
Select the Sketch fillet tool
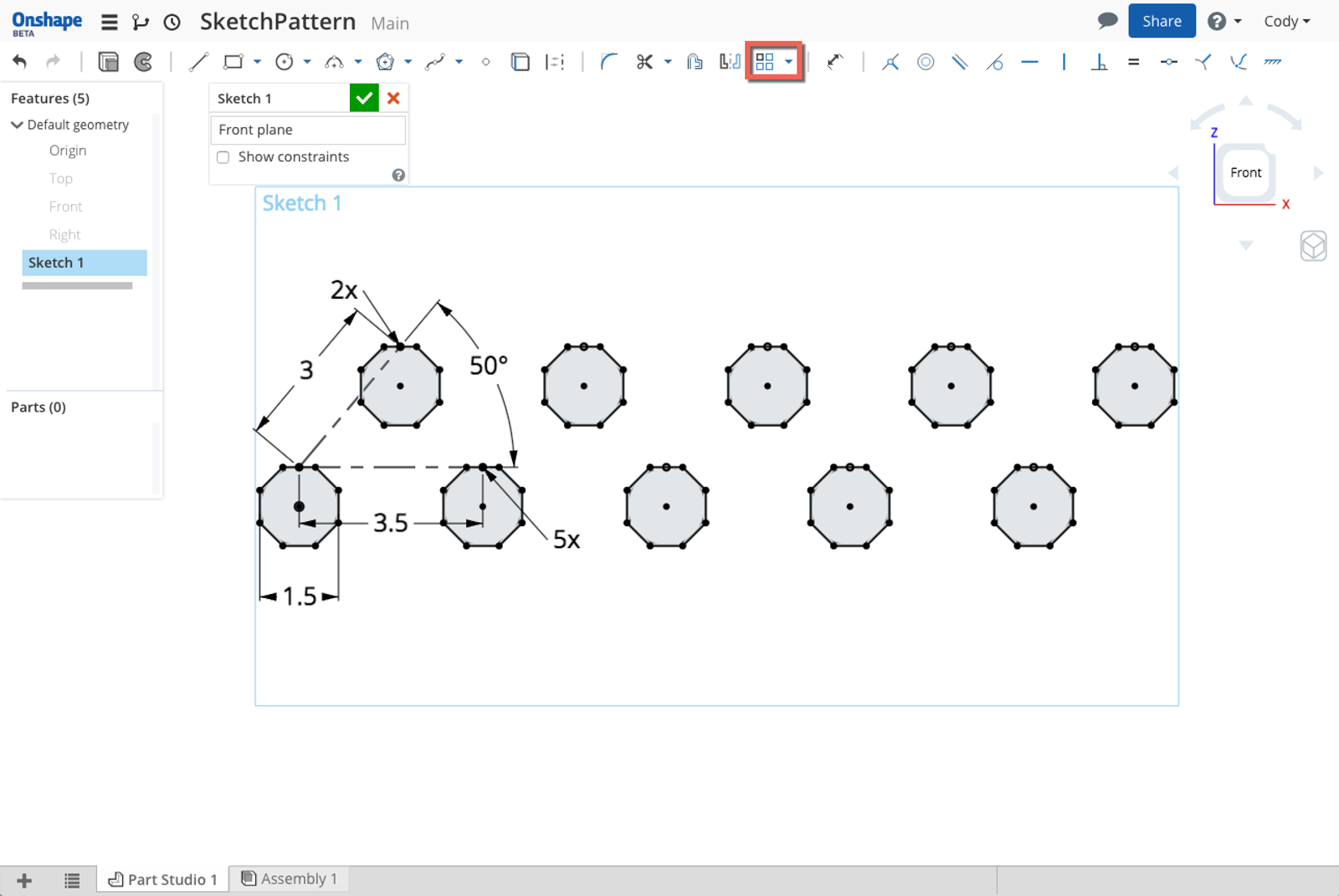click(608, 62)
